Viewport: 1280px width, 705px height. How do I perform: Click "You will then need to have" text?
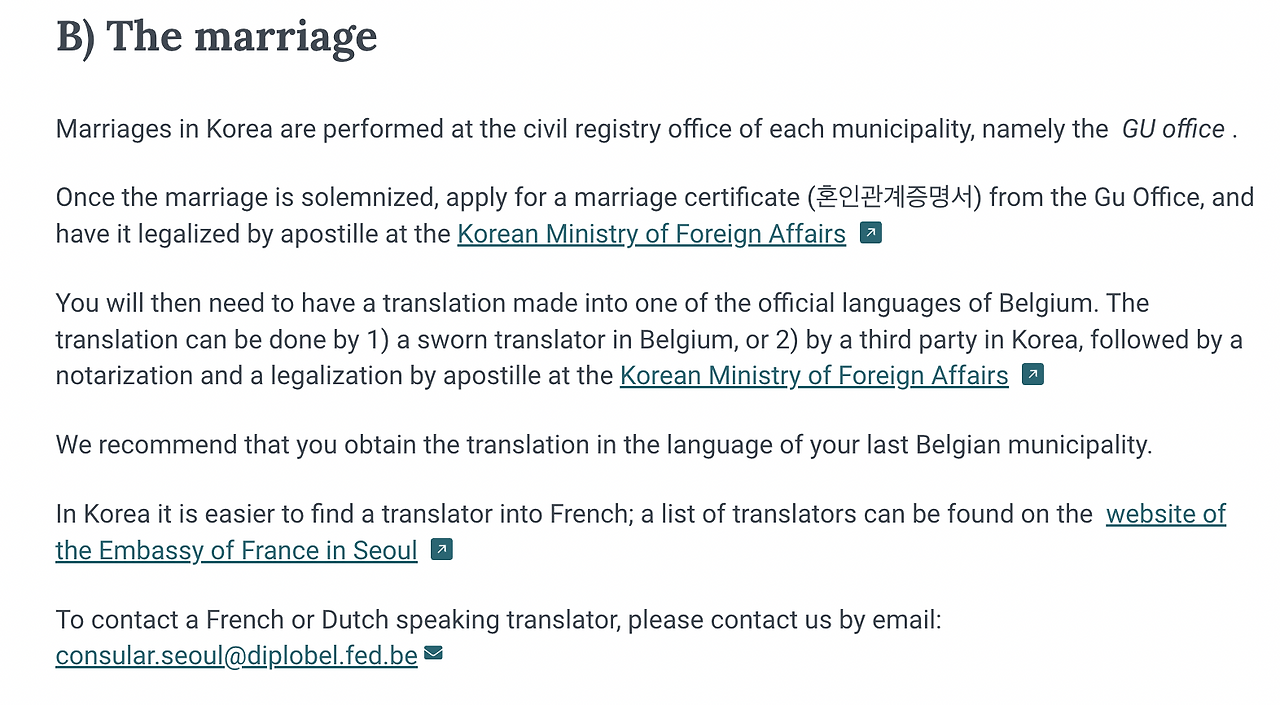(x=216, y=303)
